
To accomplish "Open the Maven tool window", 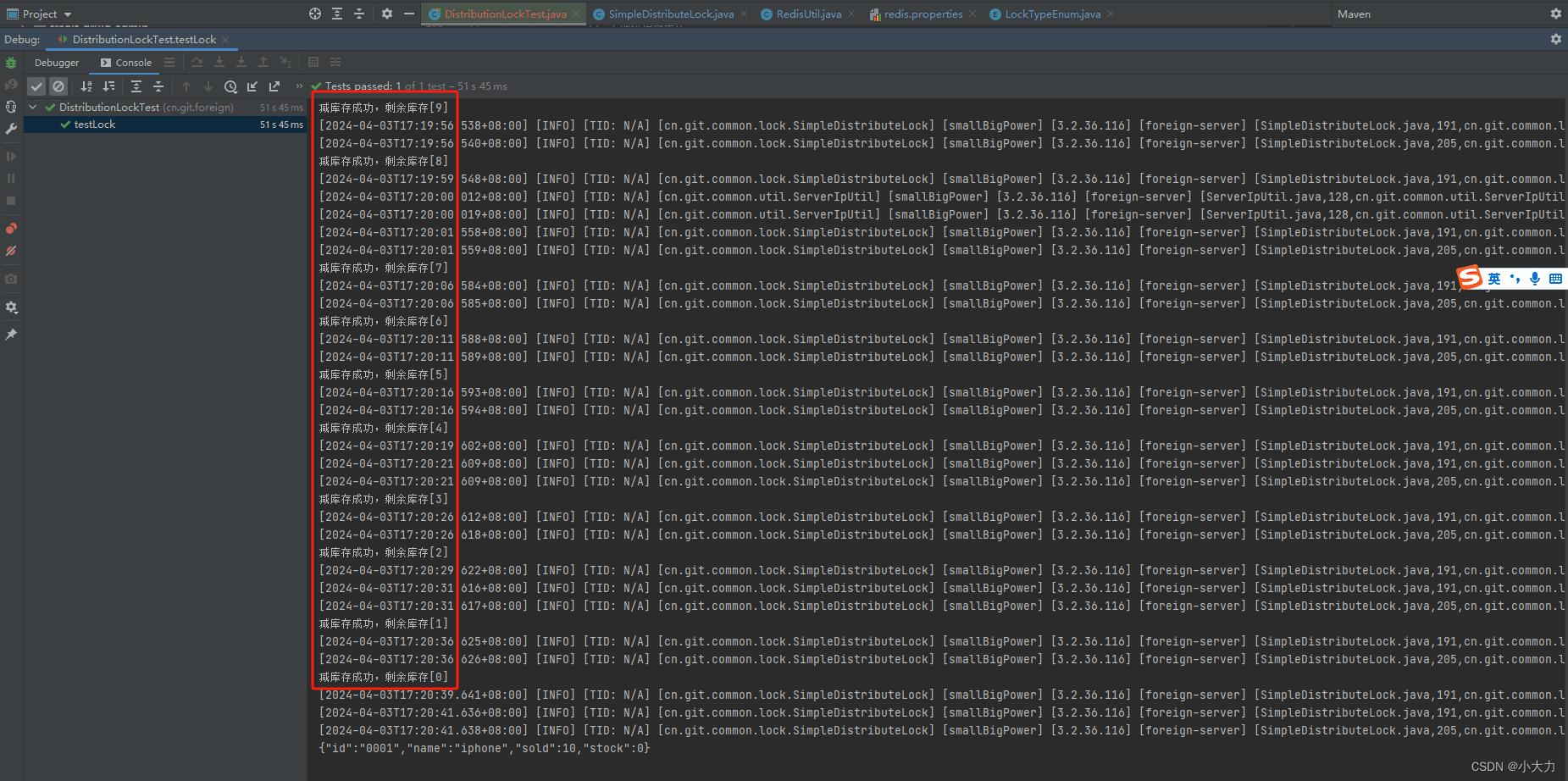I will pos(1354,14).
